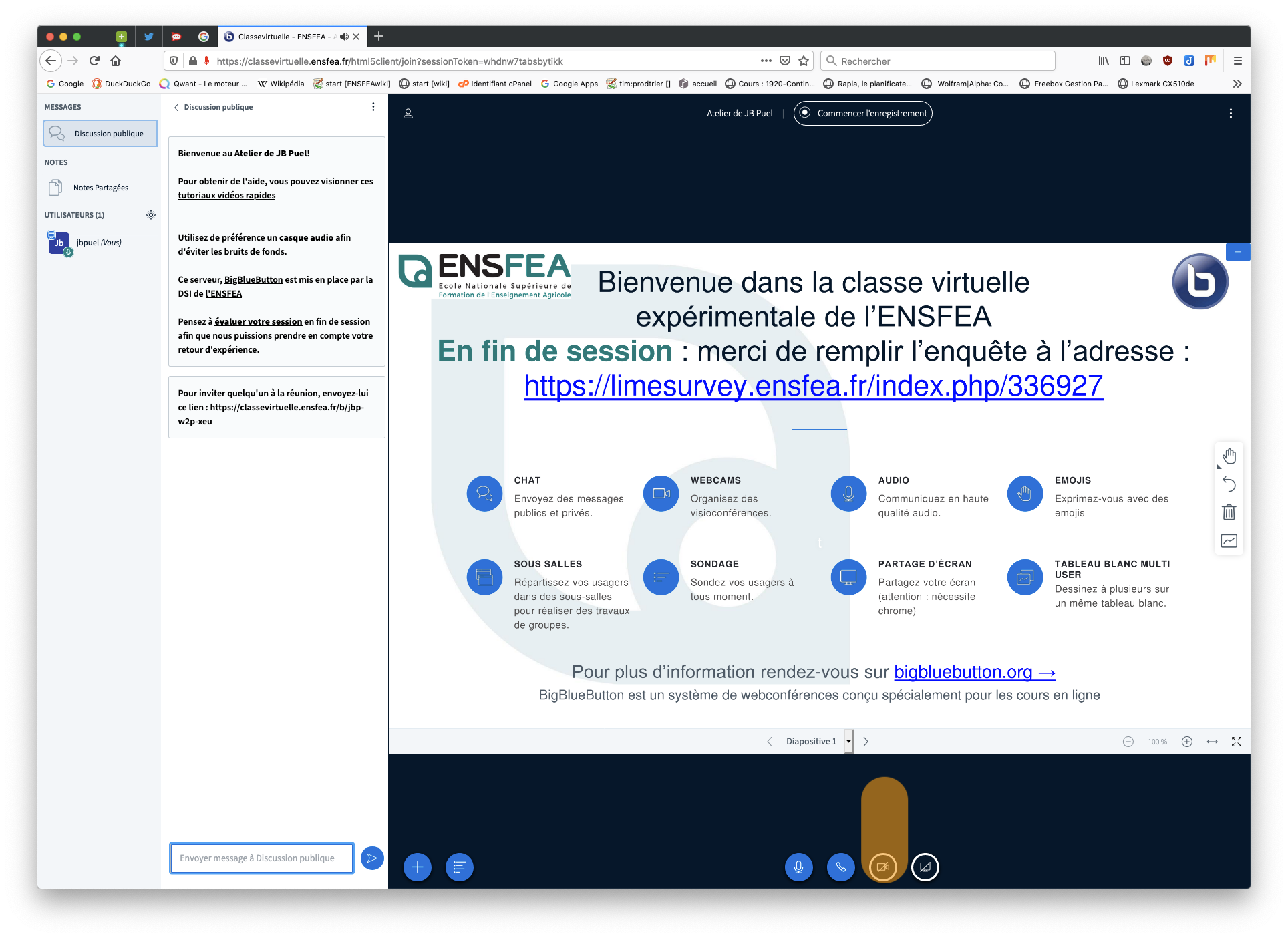Screen dimensions: 1288x938
Task: Click the zoom in plus button
Action: point(1186,741)
